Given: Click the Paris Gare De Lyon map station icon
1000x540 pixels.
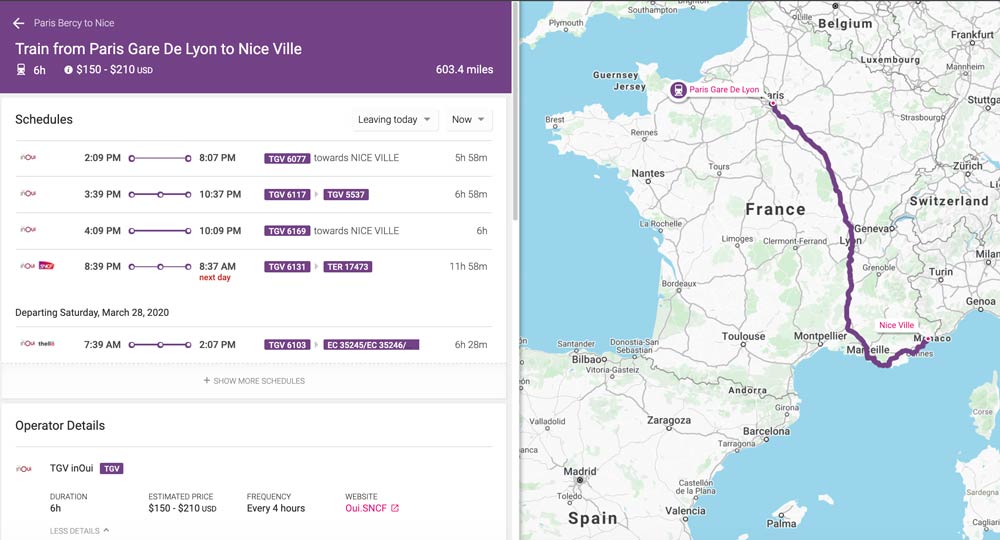Looking at the screenshot, I should tap(678, 91).
